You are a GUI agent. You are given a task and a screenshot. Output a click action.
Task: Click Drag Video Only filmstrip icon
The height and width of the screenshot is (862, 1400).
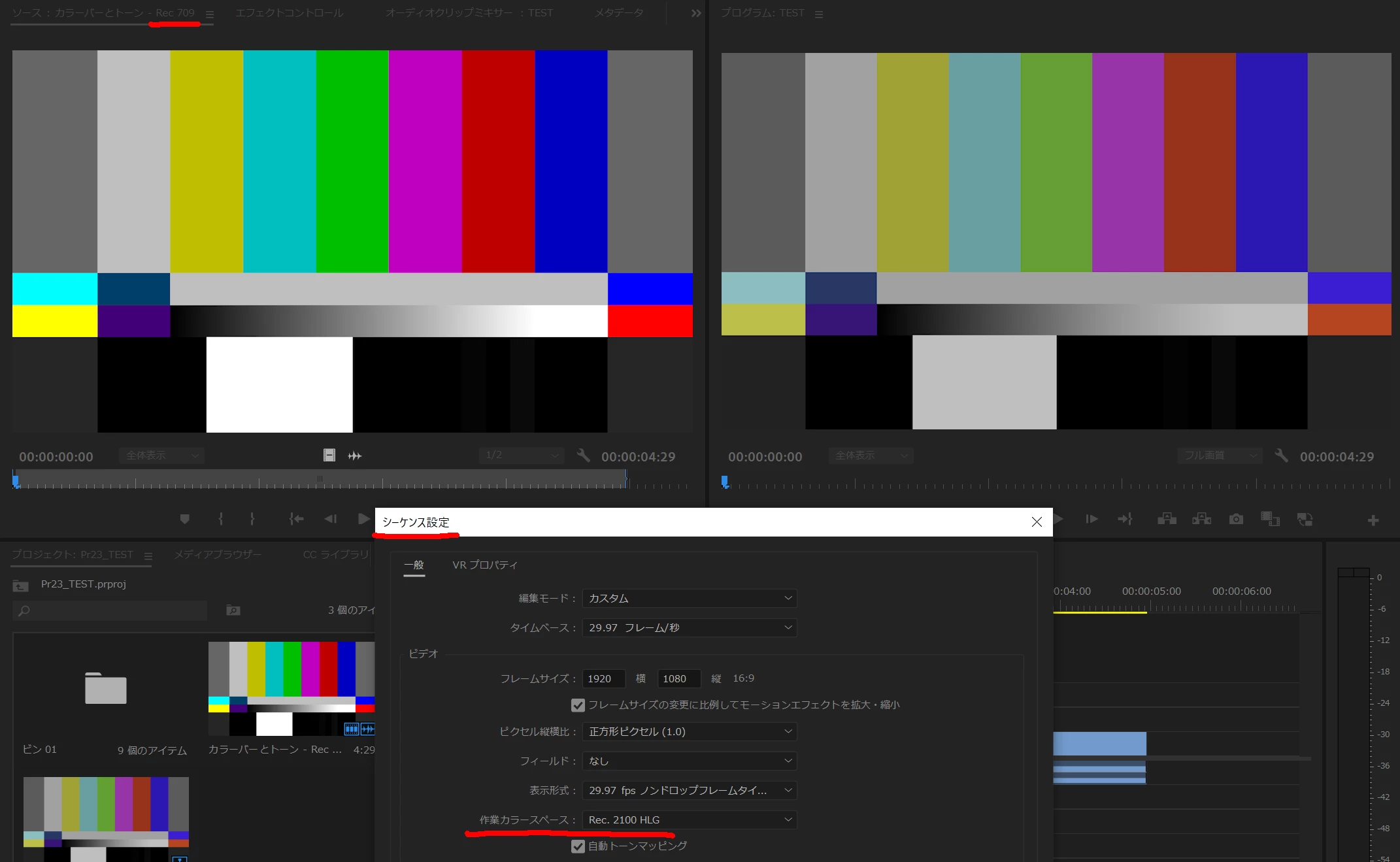tap(329, 456)
